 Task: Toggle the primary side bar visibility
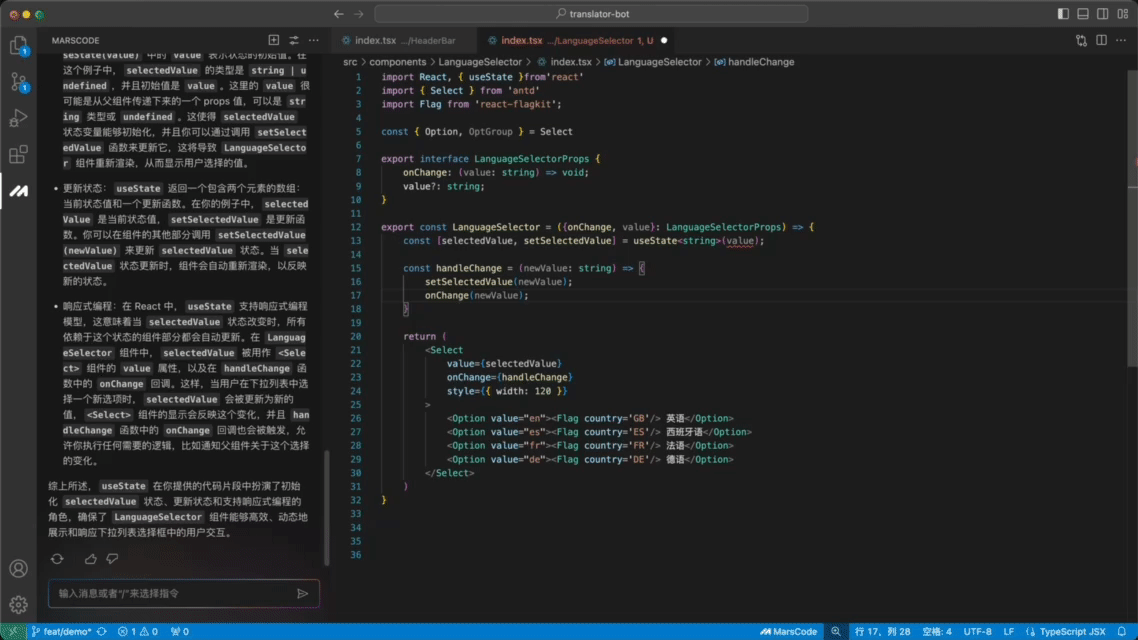[1063, 14]
